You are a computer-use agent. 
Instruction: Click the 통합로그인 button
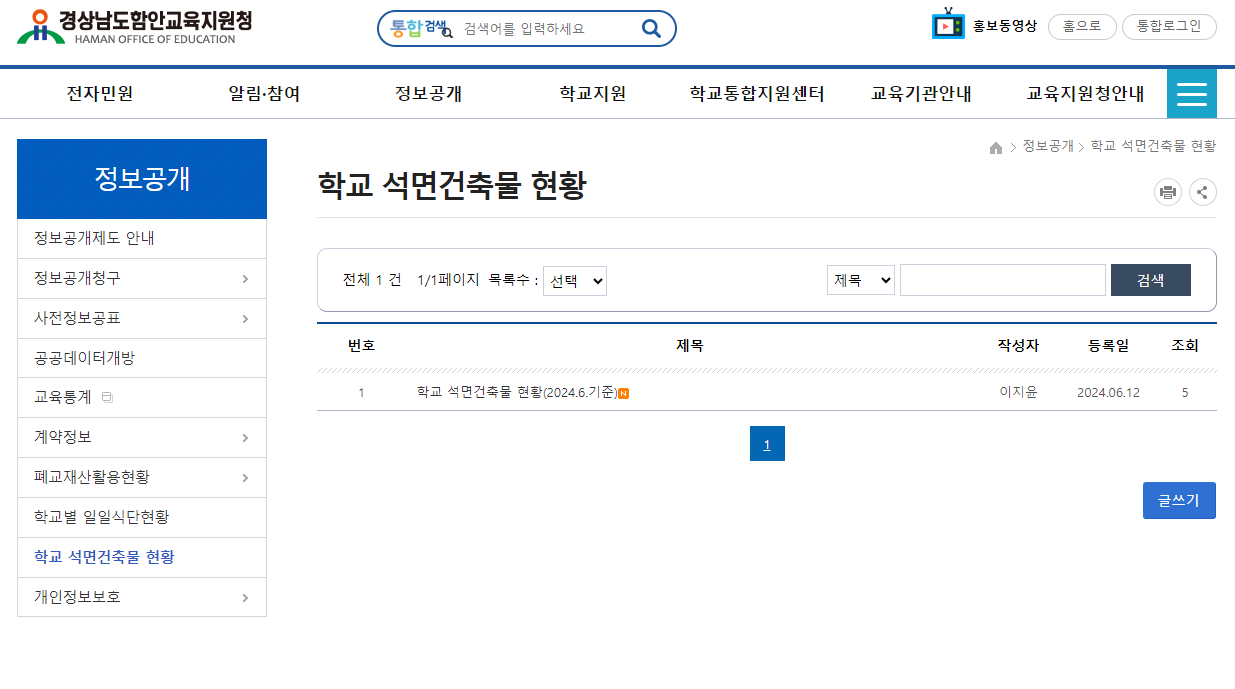coord(1169,27)
